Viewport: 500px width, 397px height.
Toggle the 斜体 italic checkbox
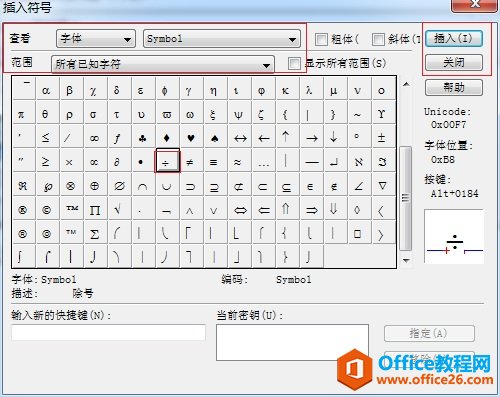(x=378, y=39)
